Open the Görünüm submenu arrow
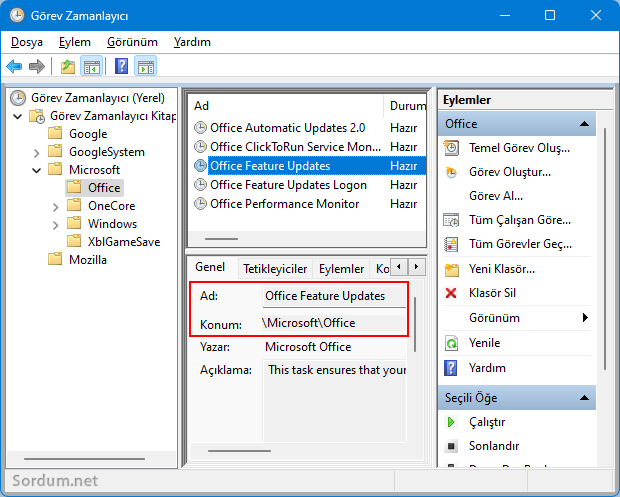This screenshot has height=497, width=620. point(585,317)
